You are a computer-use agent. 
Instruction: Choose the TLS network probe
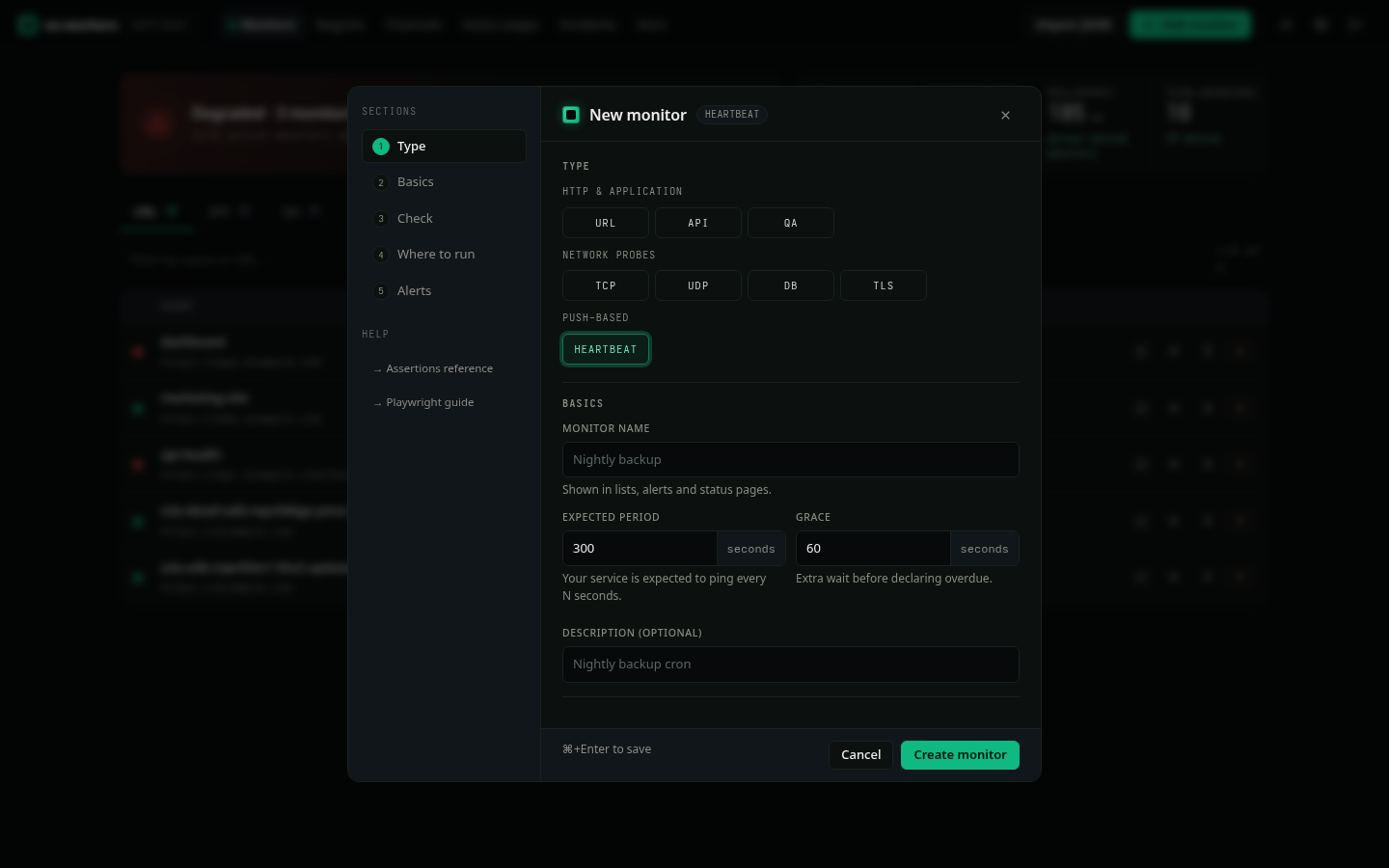point(884,285)
